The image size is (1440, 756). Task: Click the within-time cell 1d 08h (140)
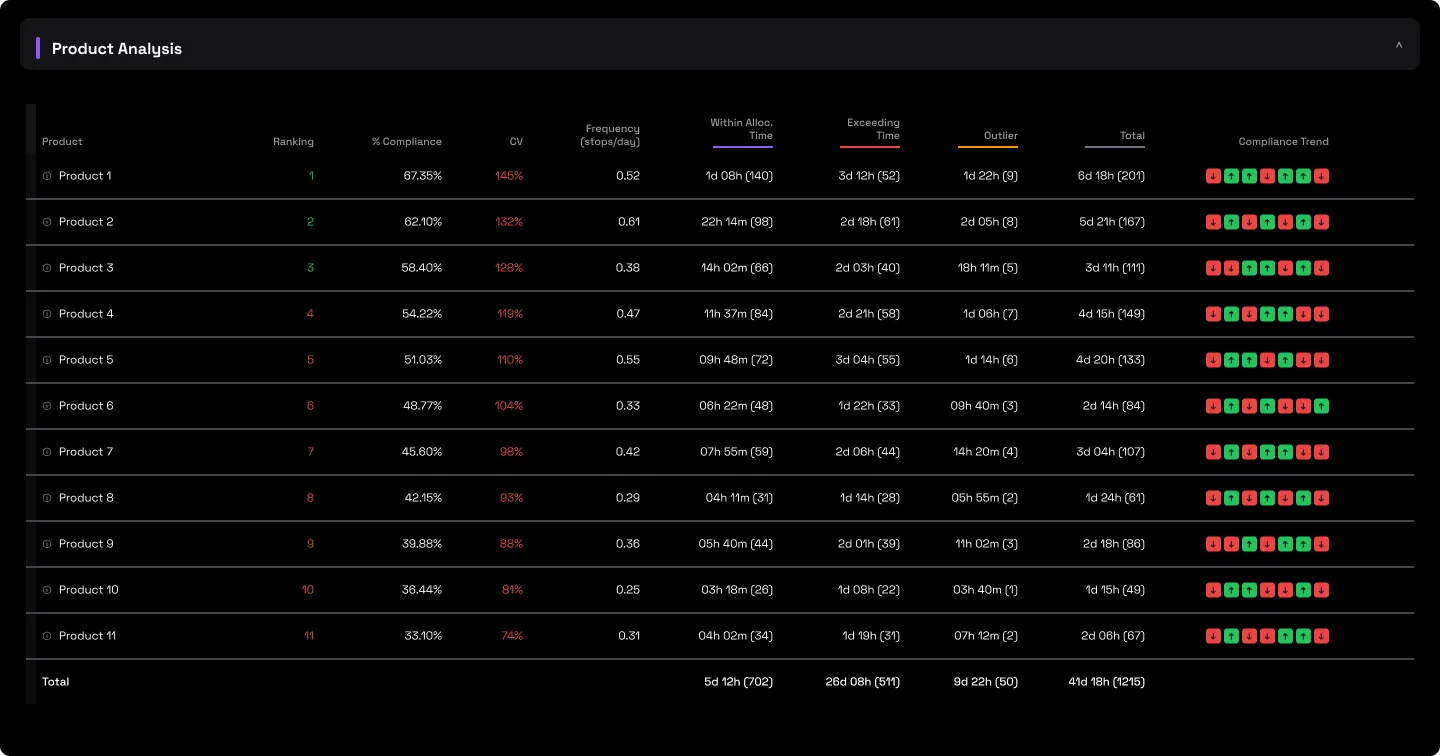(x=739, y=176)
